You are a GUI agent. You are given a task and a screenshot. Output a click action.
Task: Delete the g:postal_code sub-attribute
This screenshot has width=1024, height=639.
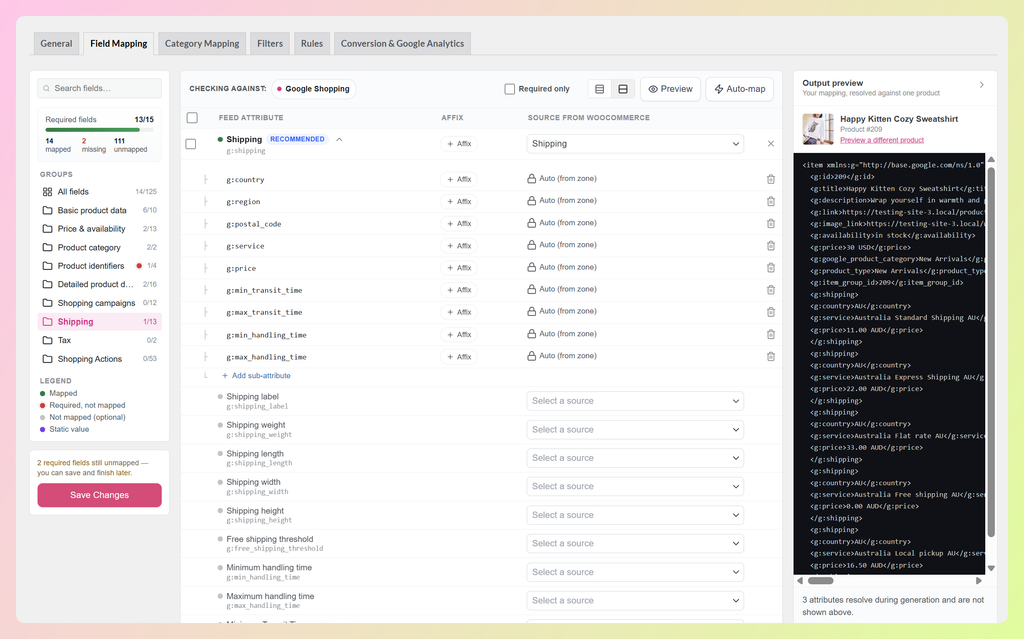(771, 223)
